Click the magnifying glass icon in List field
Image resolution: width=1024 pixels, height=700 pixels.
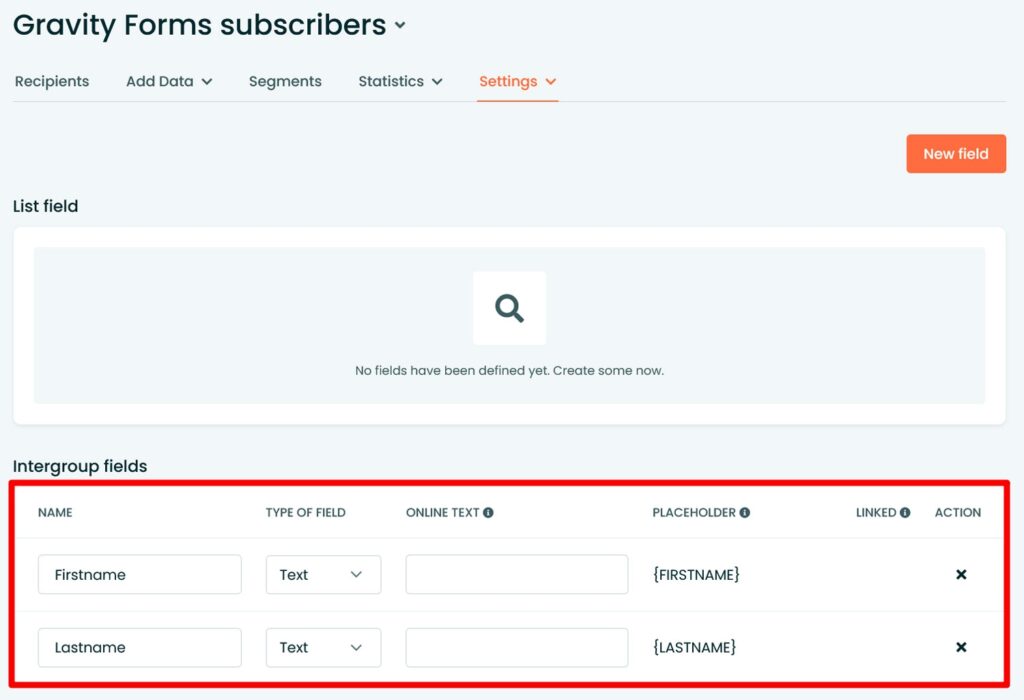[x=509, y=308]
